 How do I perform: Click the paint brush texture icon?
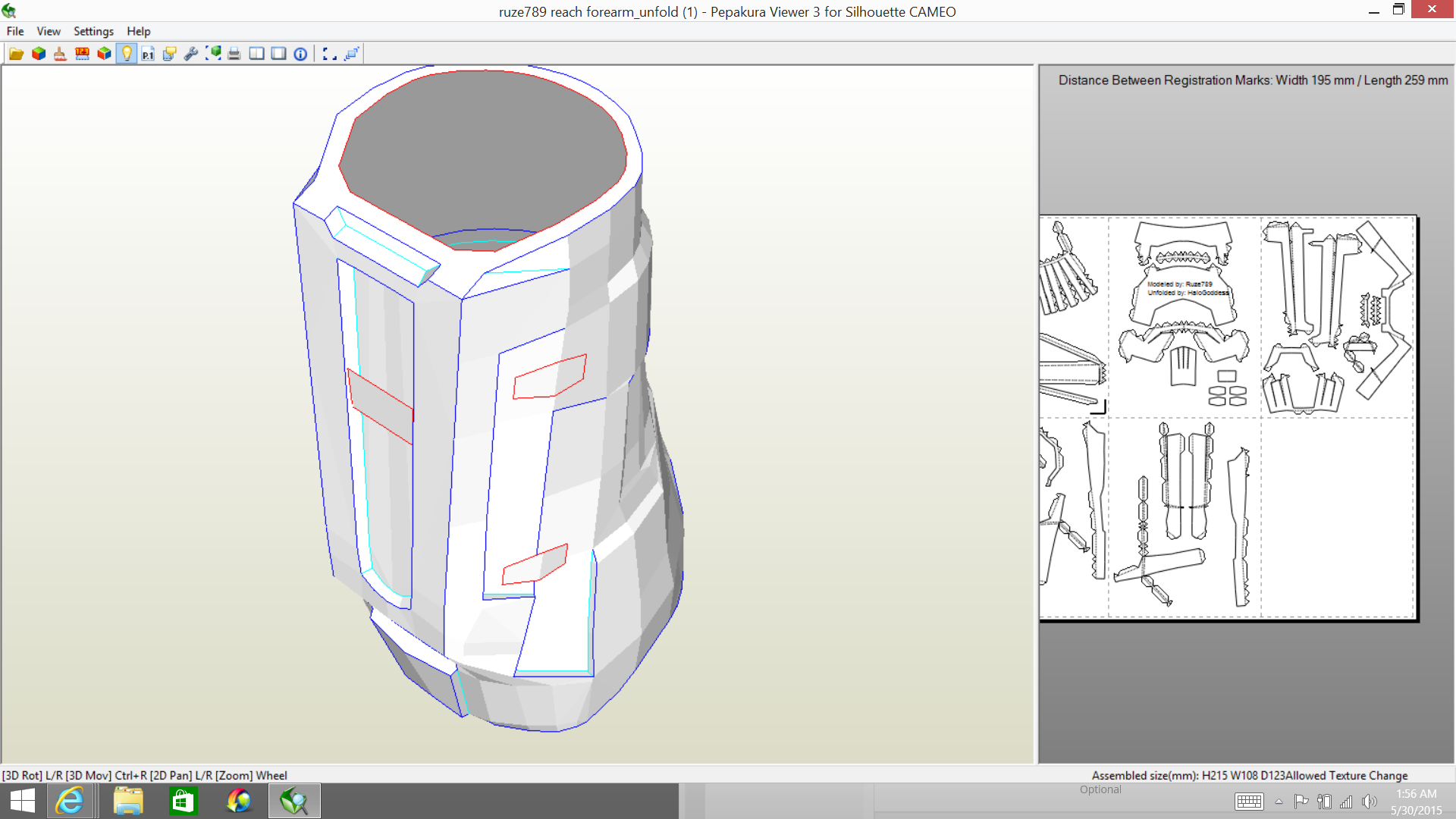61,54
